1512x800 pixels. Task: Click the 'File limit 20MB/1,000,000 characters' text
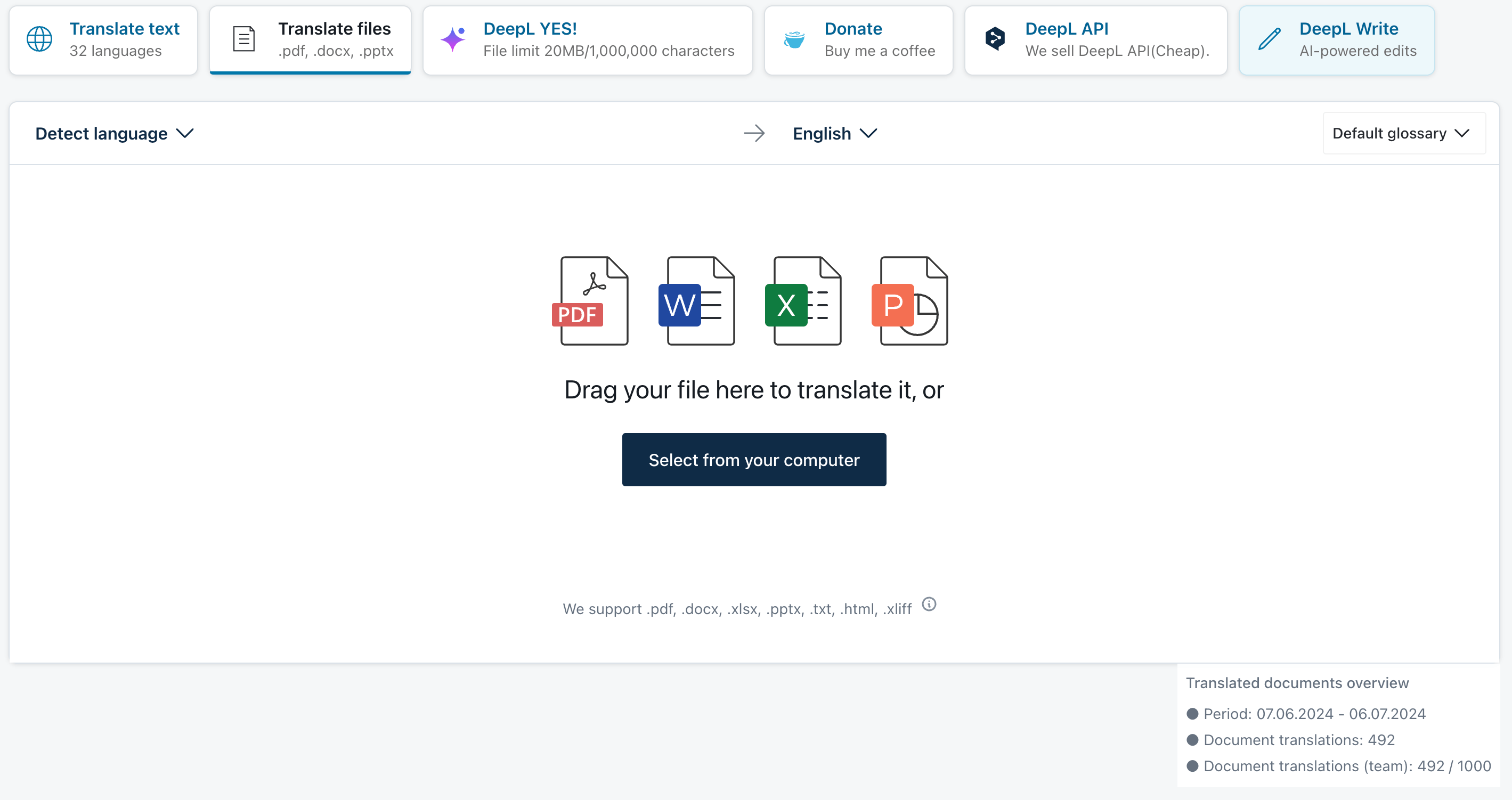click(x=608, y=51)
